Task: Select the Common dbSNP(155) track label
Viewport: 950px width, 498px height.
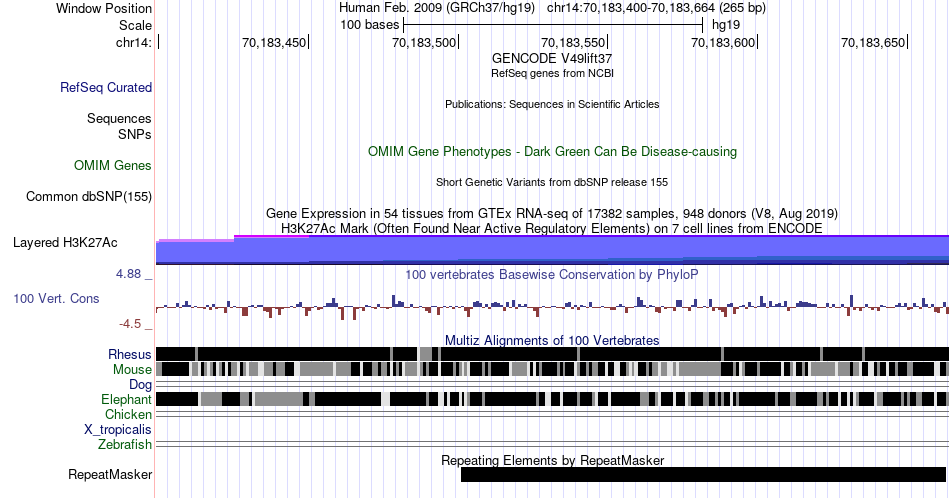Action: [88, 196]
